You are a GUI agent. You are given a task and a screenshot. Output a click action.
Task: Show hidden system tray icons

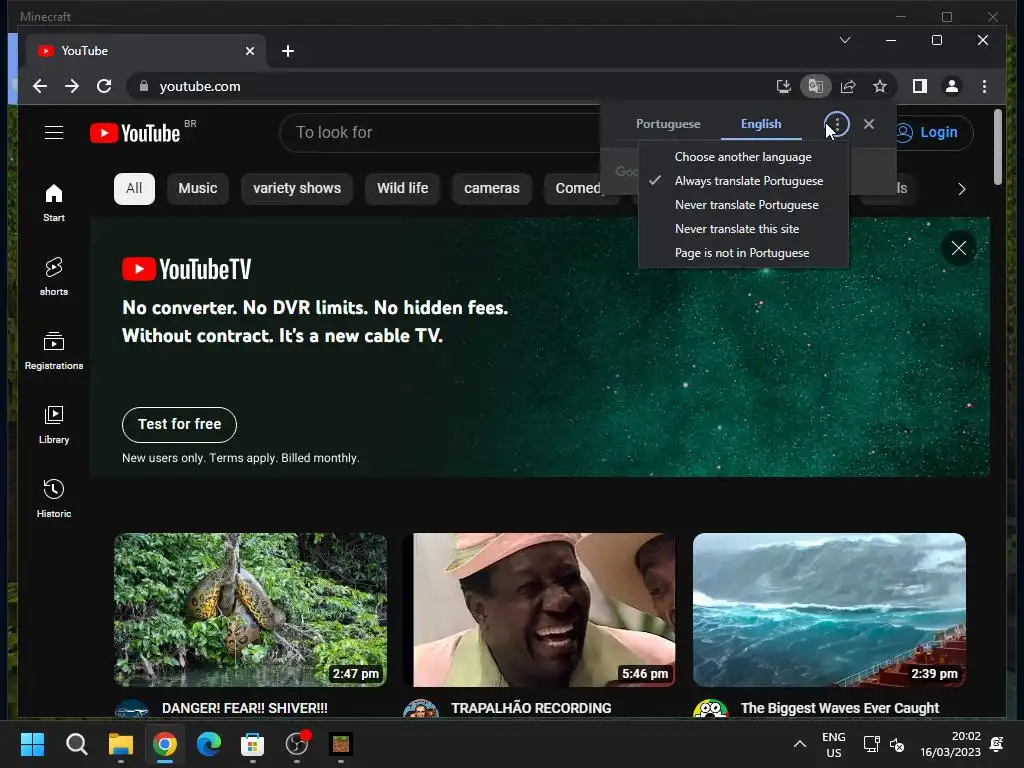799,744
